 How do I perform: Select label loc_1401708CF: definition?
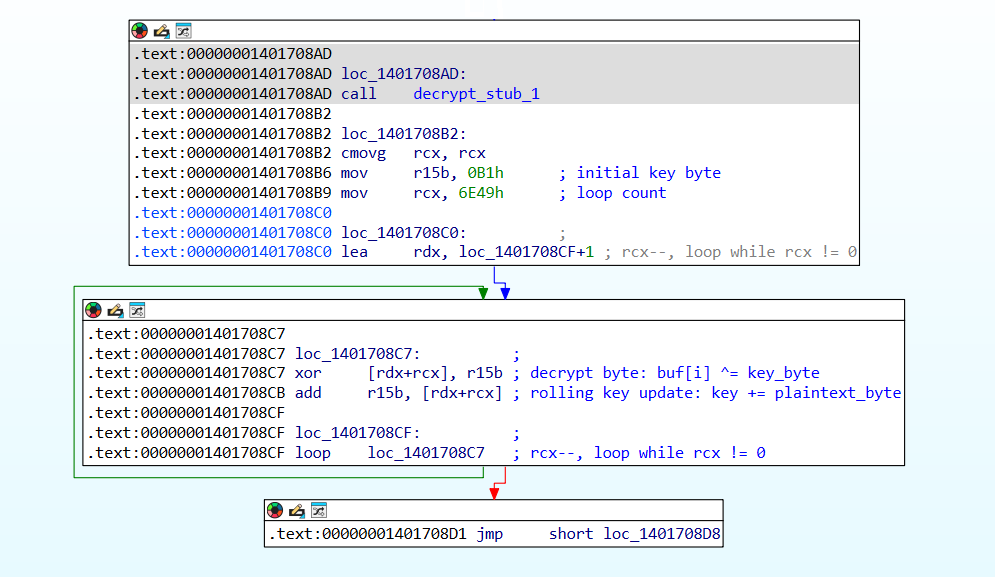tap(357, 433)
